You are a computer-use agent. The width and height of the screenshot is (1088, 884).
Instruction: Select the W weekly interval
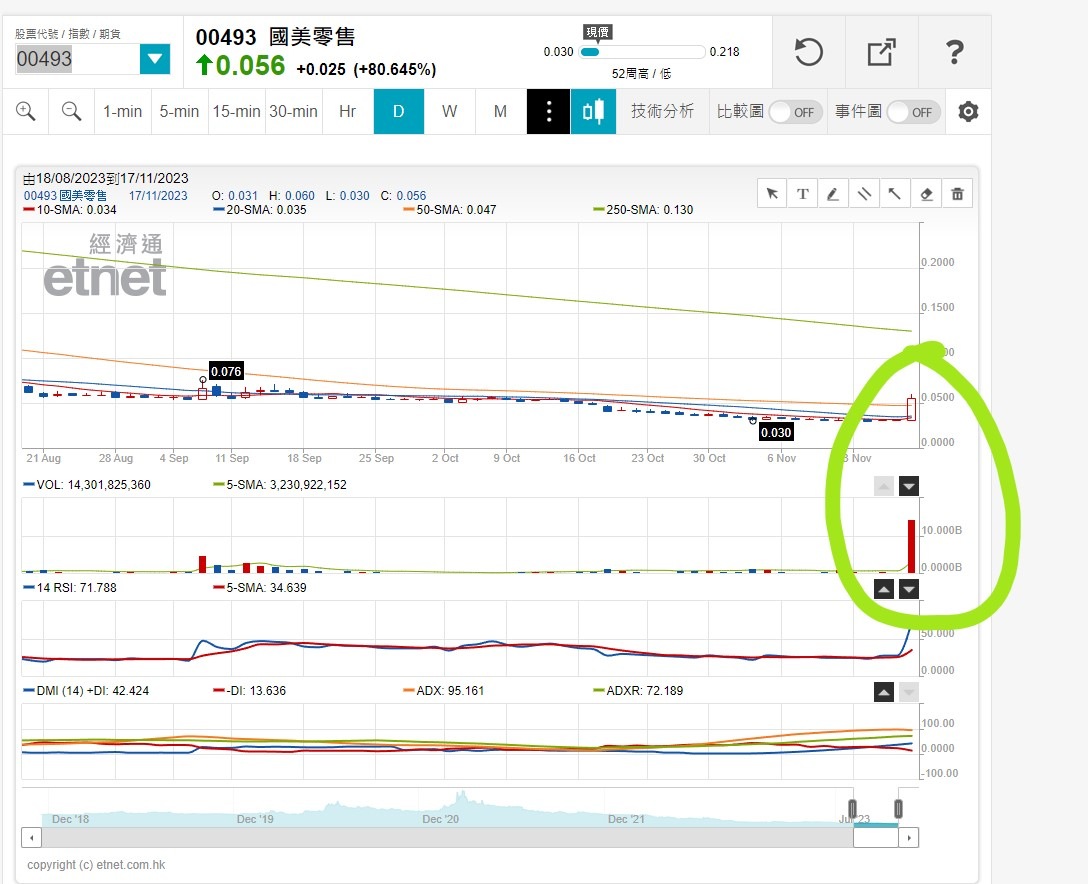tap(450, 111)
